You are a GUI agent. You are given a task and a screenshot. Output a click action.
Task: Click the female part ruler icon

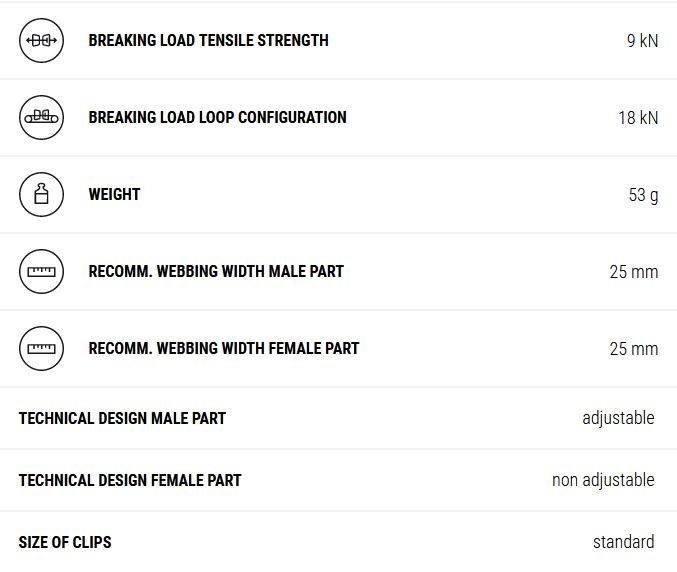click(x=41, y=349)
